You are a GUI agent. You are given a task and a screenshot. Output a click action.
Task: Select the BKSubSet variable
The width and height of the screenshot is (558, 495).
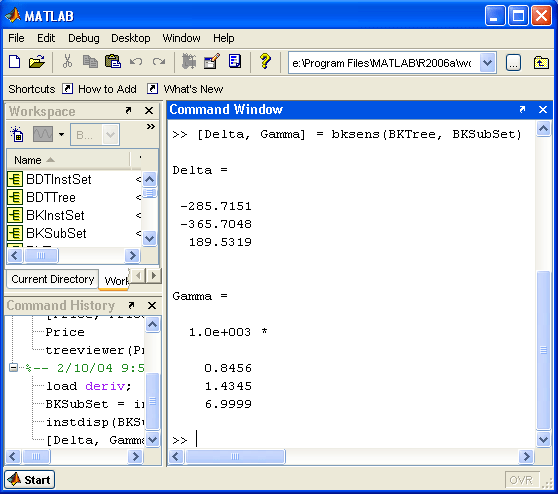click(x=56, y=233)
